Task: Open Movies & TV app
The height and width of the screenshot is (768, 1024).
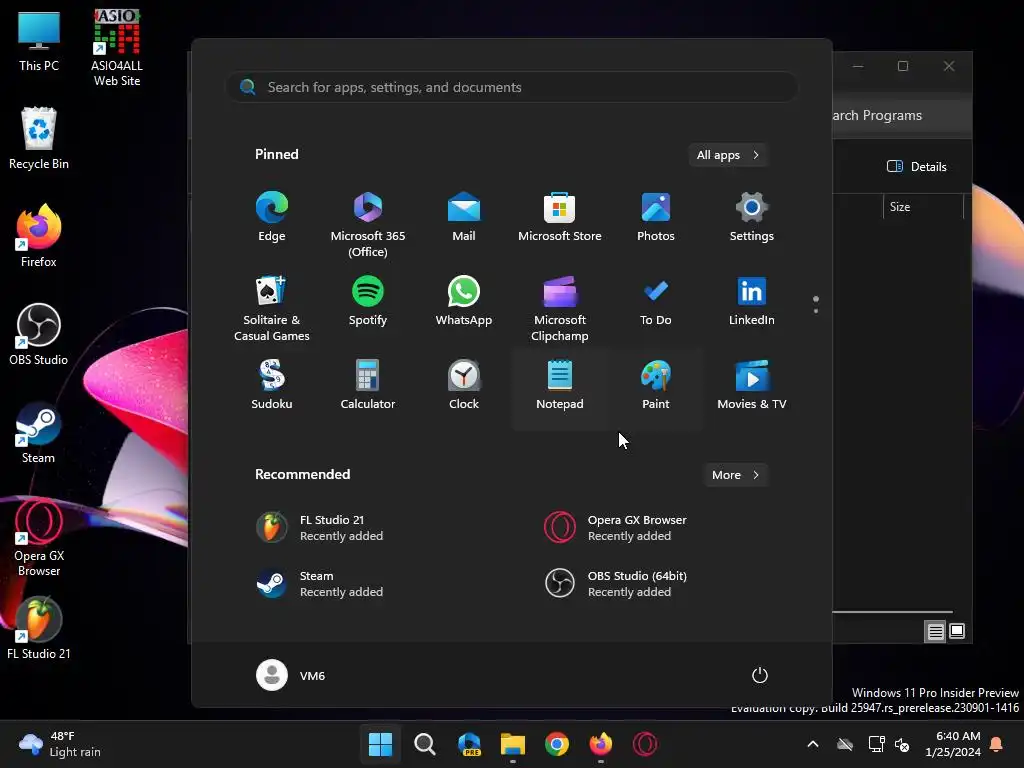Action: pyautogui.click(x=752, y=385)
